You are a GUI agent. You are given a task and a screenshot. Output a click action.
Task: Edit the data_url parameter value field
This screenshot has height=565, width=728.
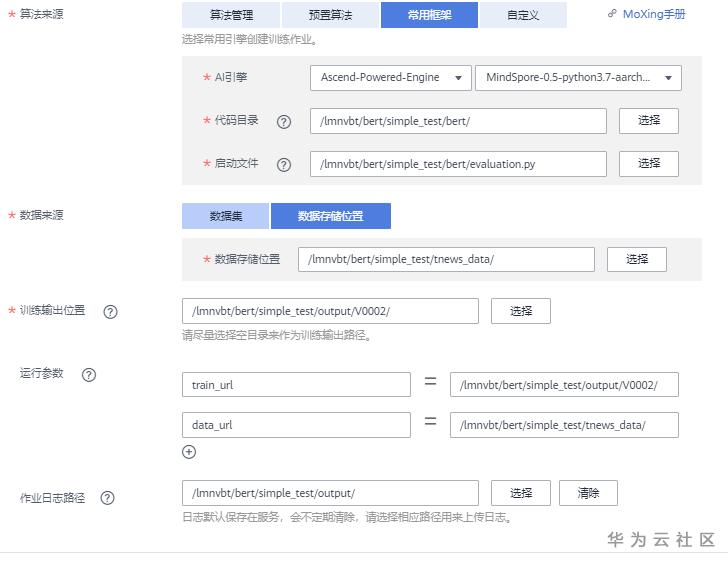[564, 425]
